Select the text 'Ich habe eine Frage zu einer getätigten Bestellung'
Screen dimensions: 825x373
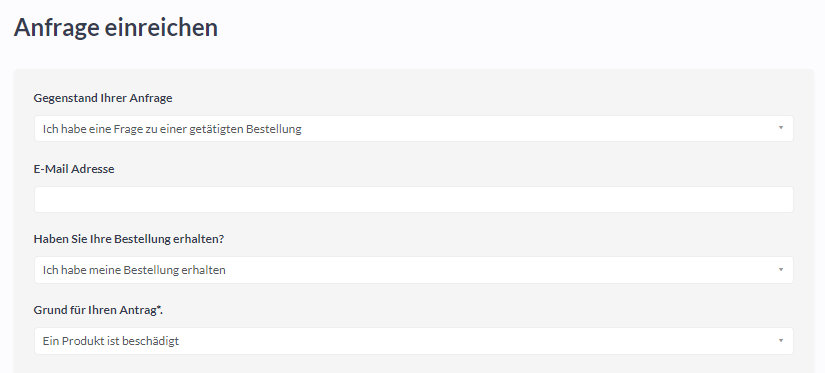pyautogui.click(x=172, y=129)
